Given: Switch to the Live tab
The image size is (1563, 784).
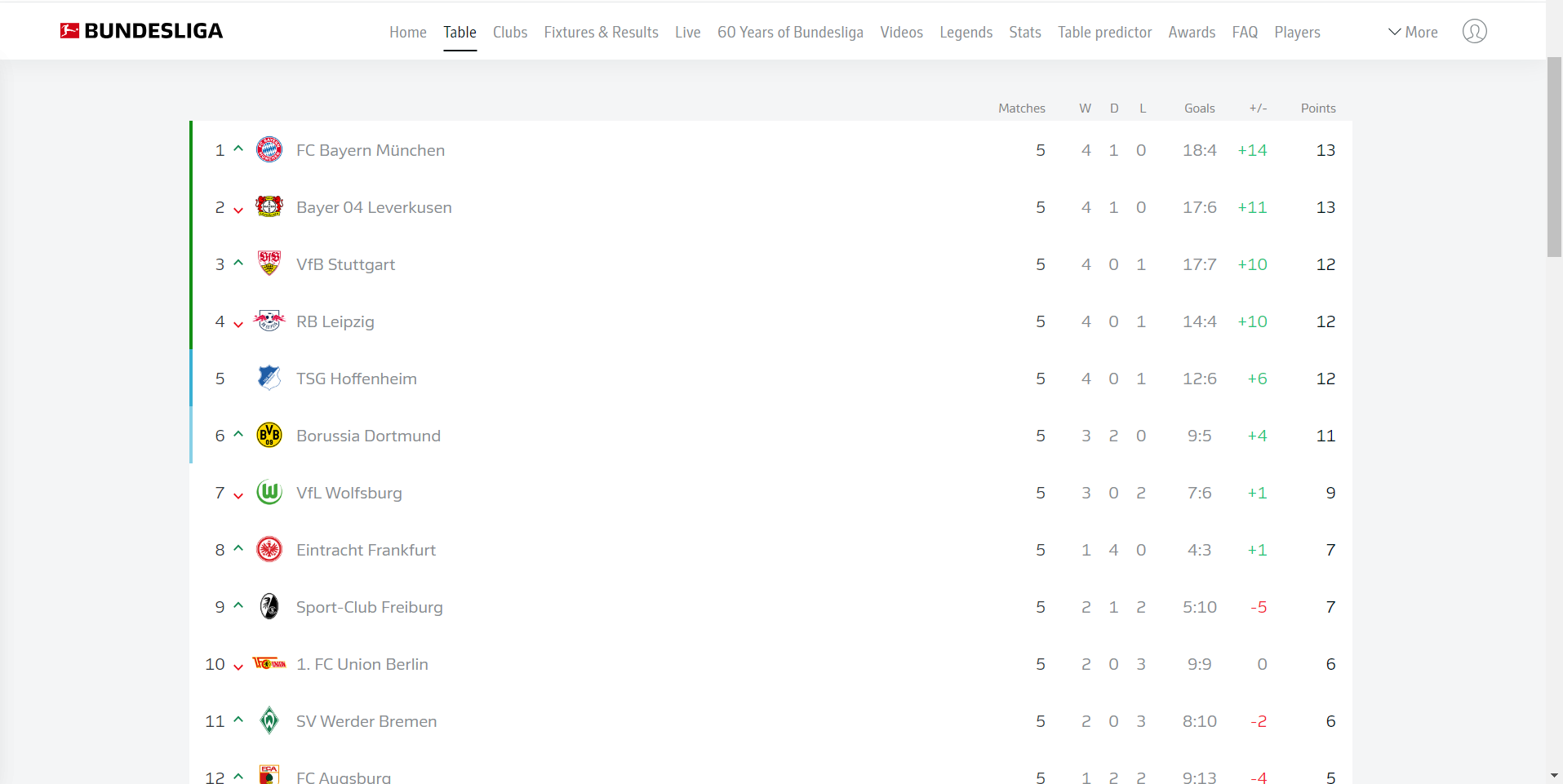Looking at the screenshot, I should pos(688,32).
